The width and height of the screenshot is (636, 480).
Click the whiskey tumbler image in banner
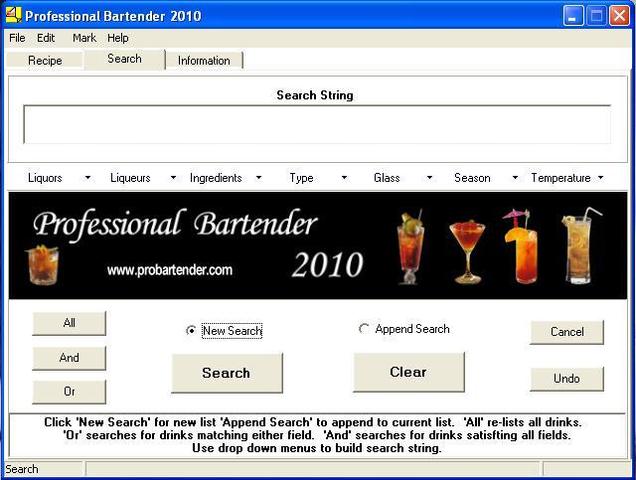[x=42, y=265]
